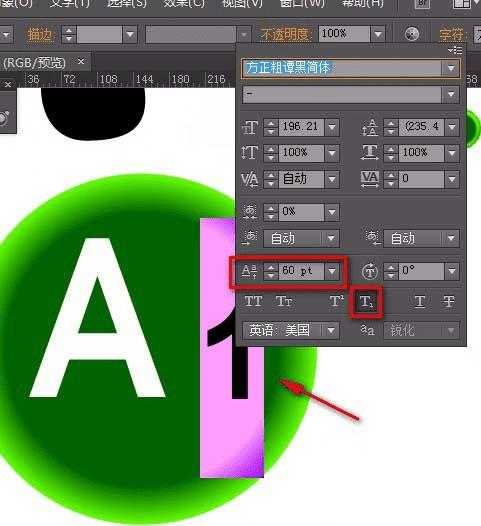The height and width of the screenshot is (526, 481).
Task: Click the 描边 stroke link
Action: 39,35
